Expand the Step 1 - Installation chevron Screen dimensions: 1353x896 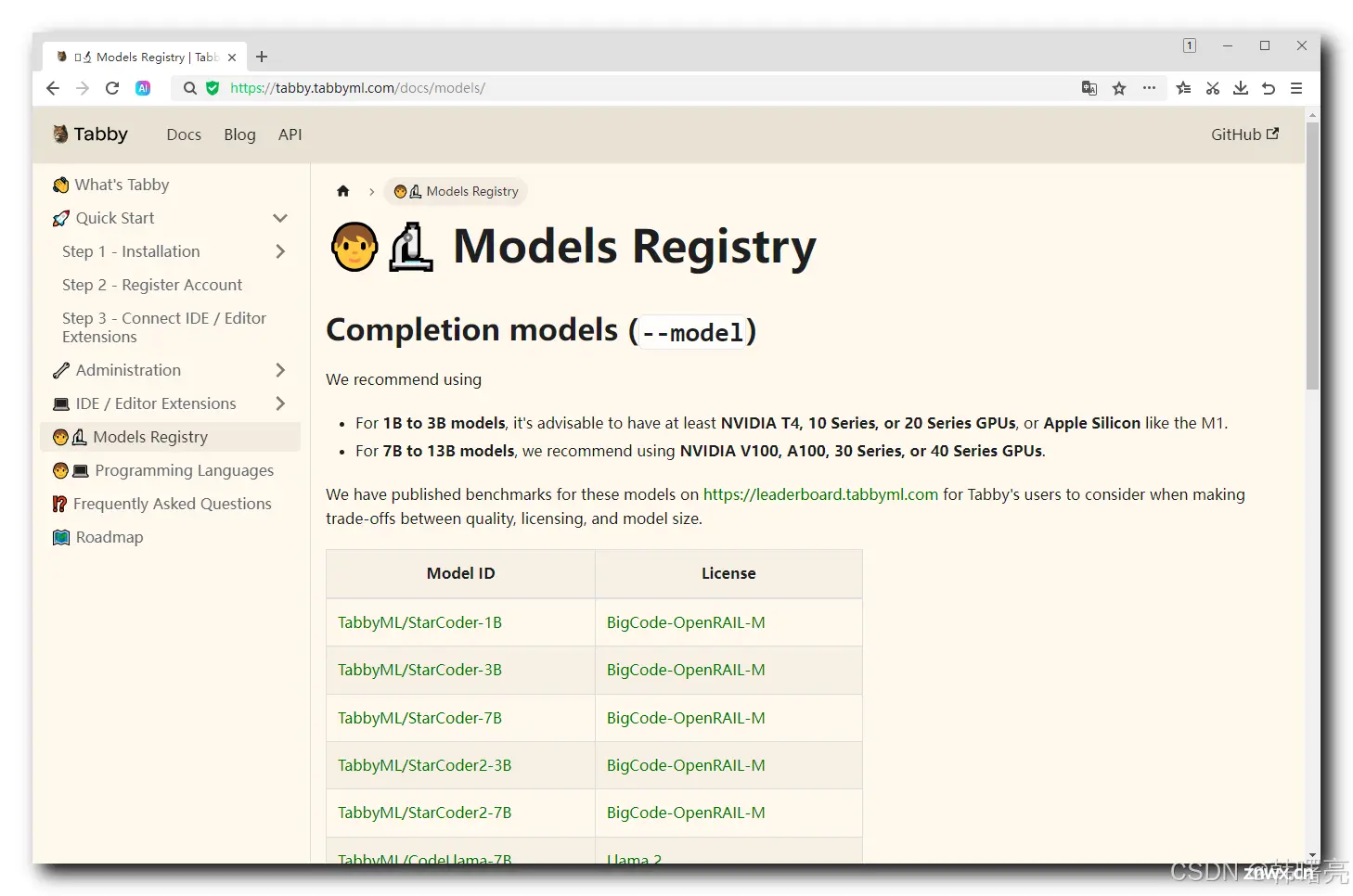[280, 251]
